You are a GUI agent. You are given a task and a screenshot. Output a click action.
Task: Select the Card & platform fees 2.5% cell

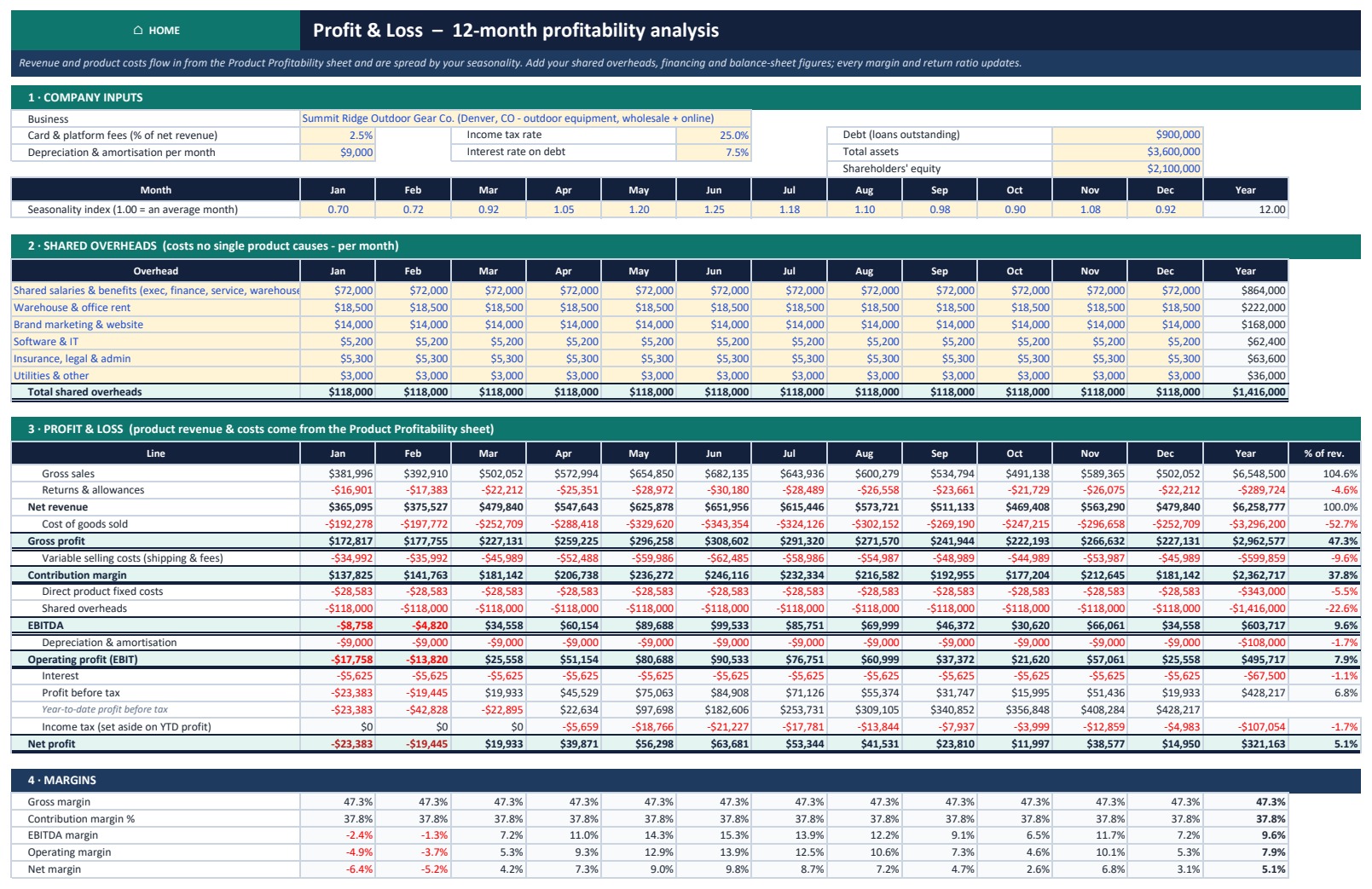coord(338,136)
